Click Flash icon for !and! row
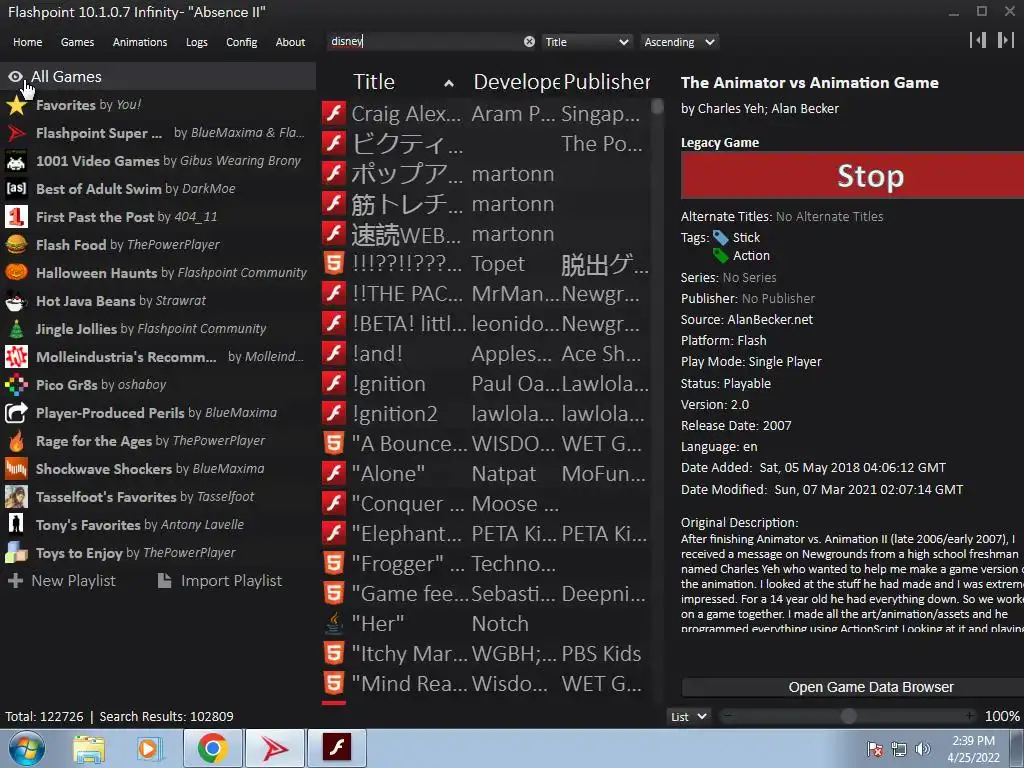 pos(334,353)
